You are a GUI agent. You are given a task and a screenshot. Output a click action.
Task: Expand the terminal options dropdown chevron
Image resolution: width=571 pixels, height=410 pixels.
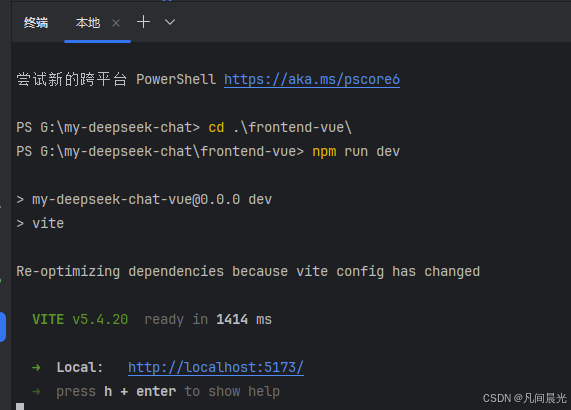(170, 22)
